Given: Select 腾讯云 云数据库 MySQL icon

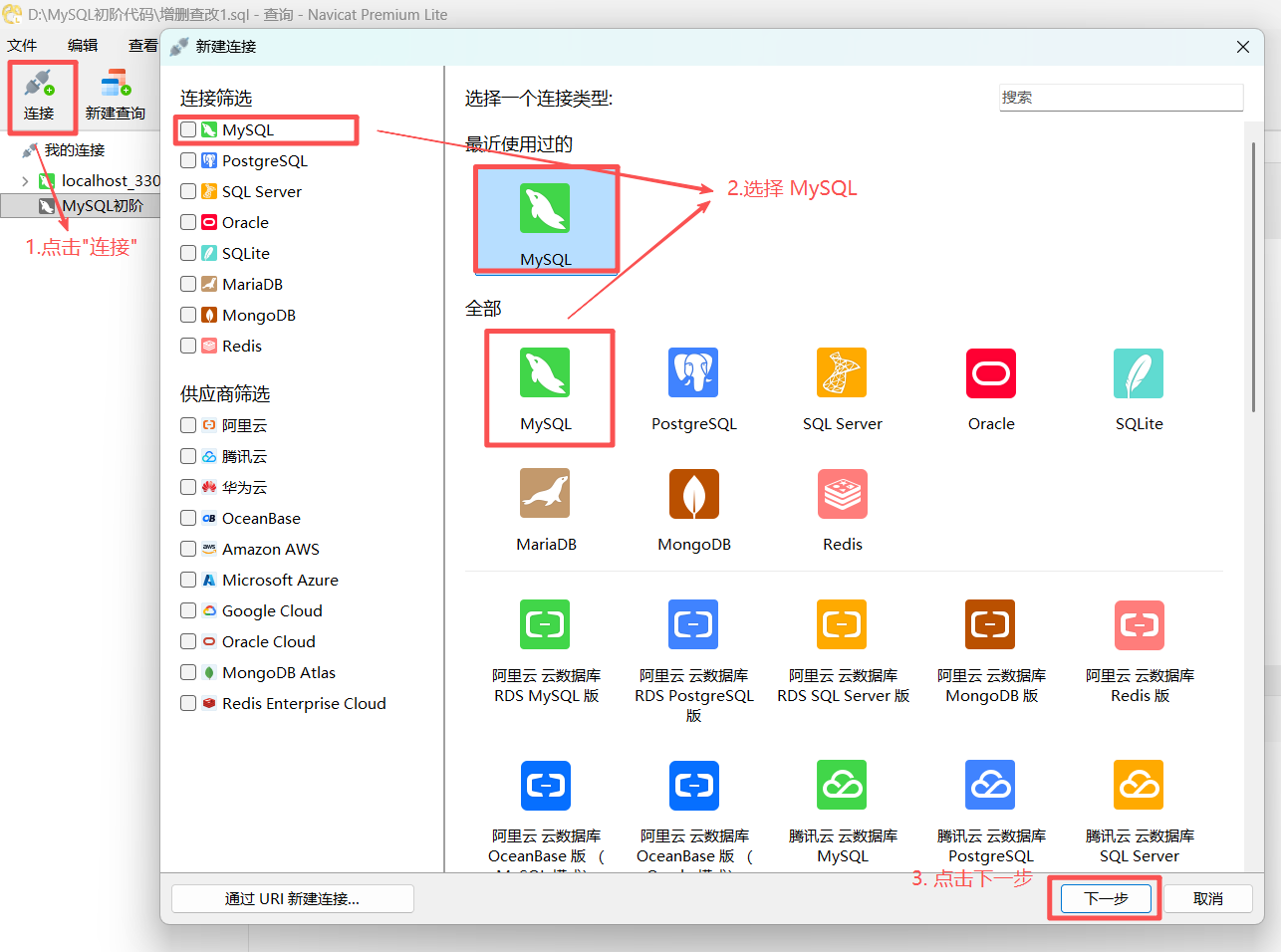Looking at the screenshot, I should (x=842, y=785).
